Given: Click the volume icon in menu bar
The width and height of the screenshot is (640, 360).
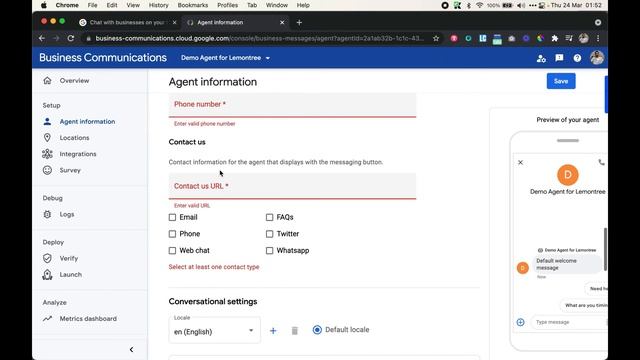Looking at the screenshot, I should click(521, 5).
